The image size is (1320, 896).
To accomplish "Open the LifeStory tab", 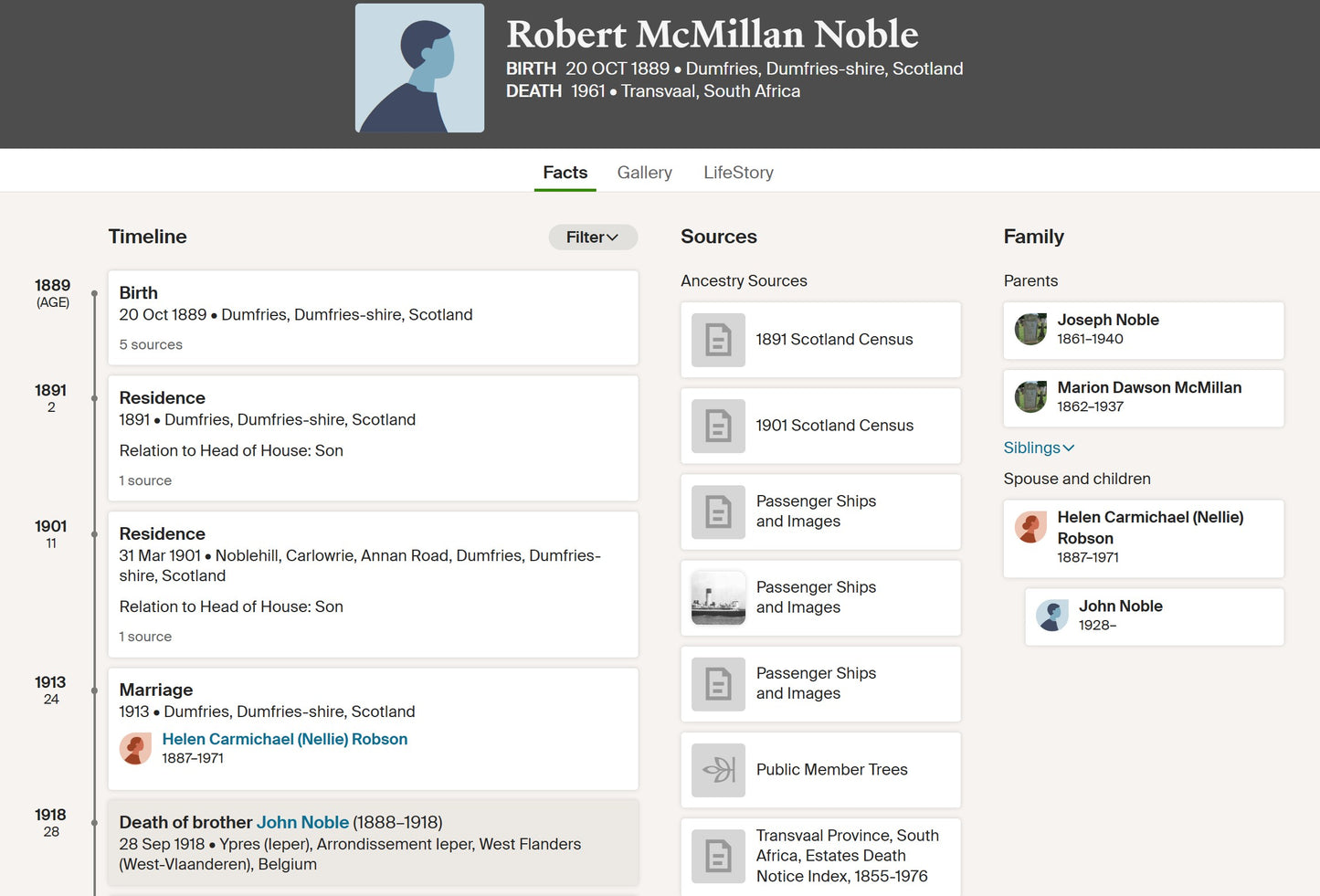I will 738,173.
